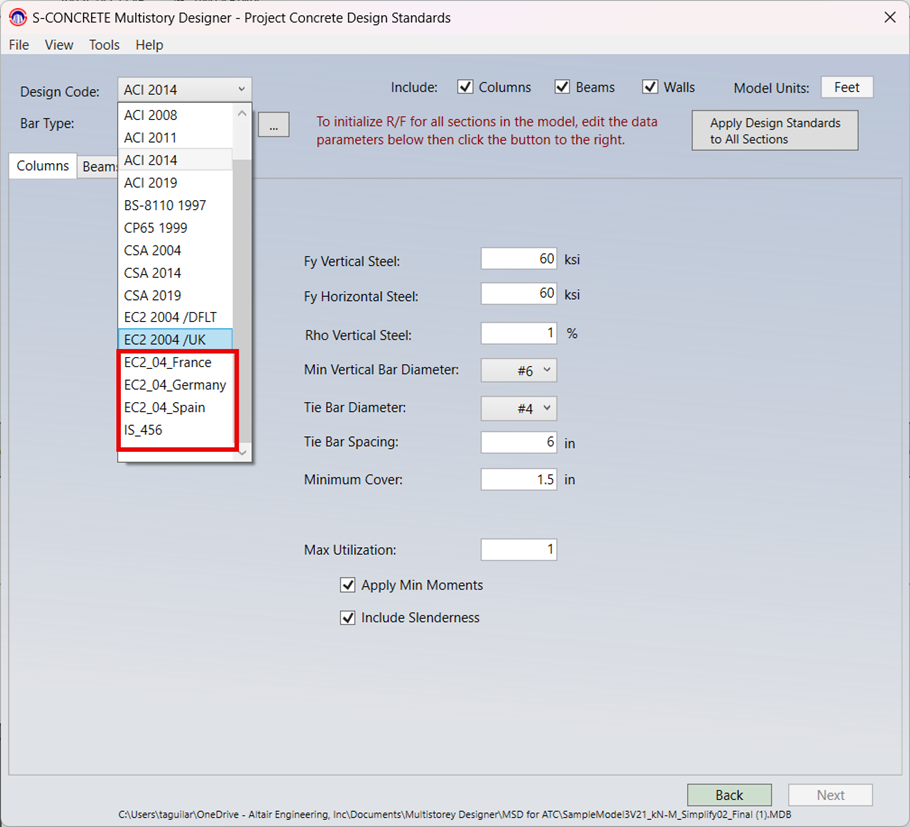
Task: Click the Minimum Cover input field
Action: 519,479
